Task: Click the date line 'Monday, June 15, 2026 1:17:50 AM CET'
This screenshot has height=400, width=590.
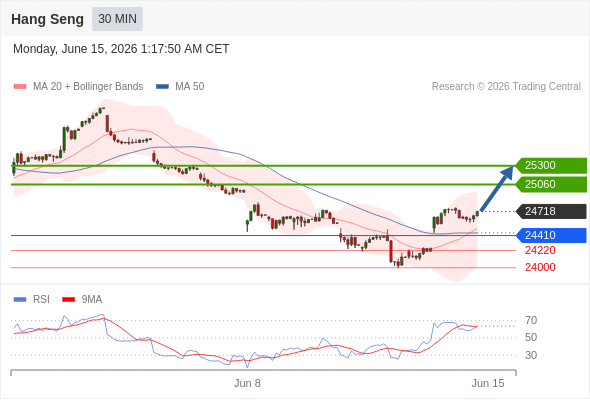Action: 121,49
